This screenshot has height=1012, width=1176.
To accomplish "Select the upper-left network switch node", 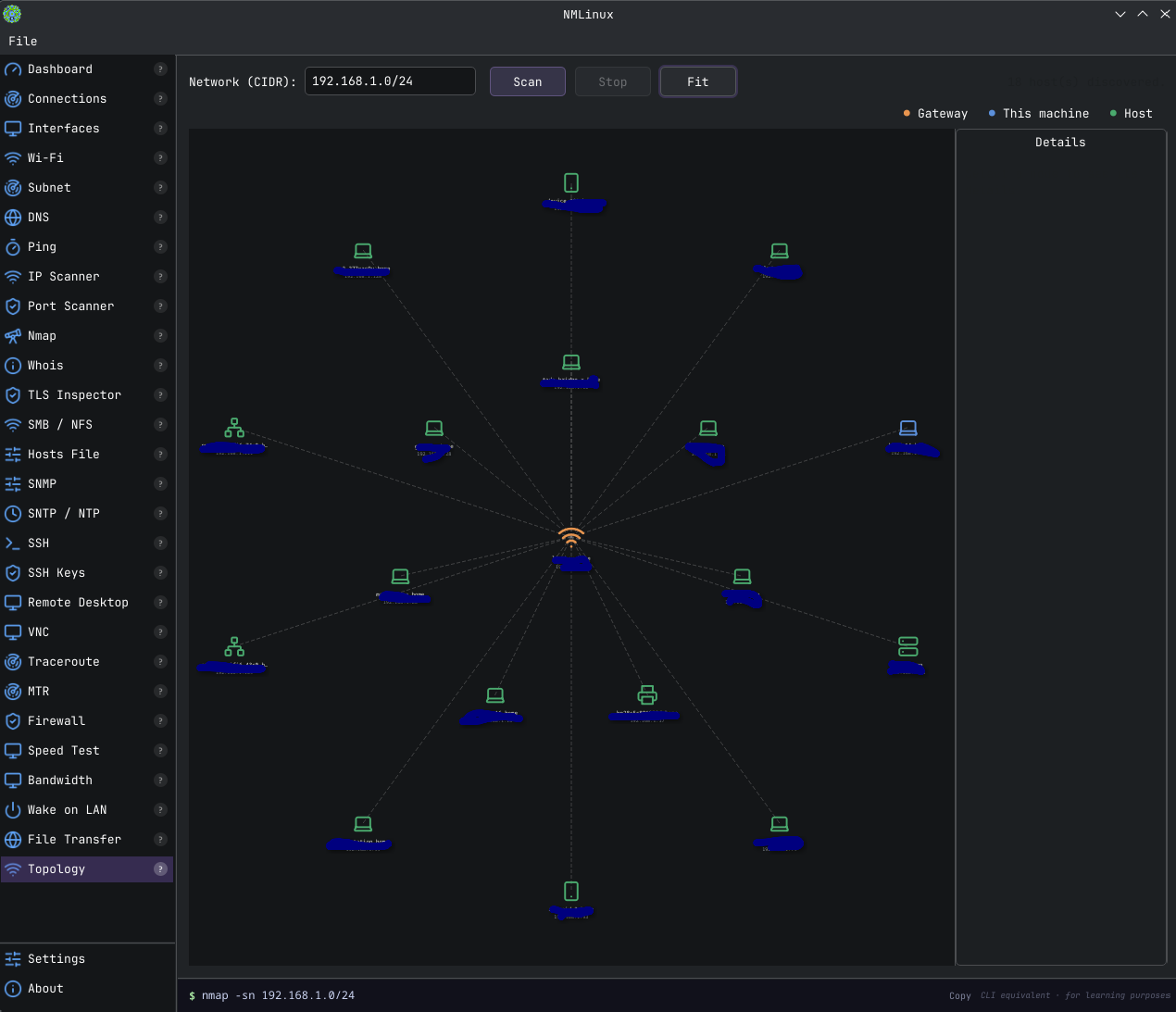I will [234, 428].
